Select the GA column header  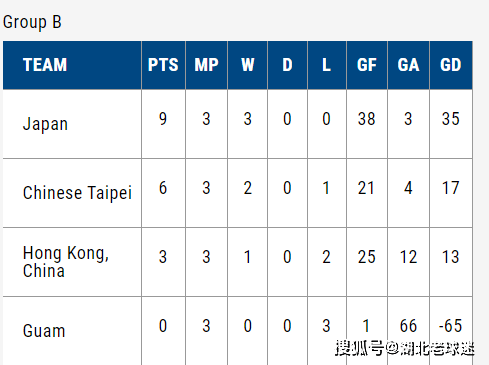pos(408,65)
